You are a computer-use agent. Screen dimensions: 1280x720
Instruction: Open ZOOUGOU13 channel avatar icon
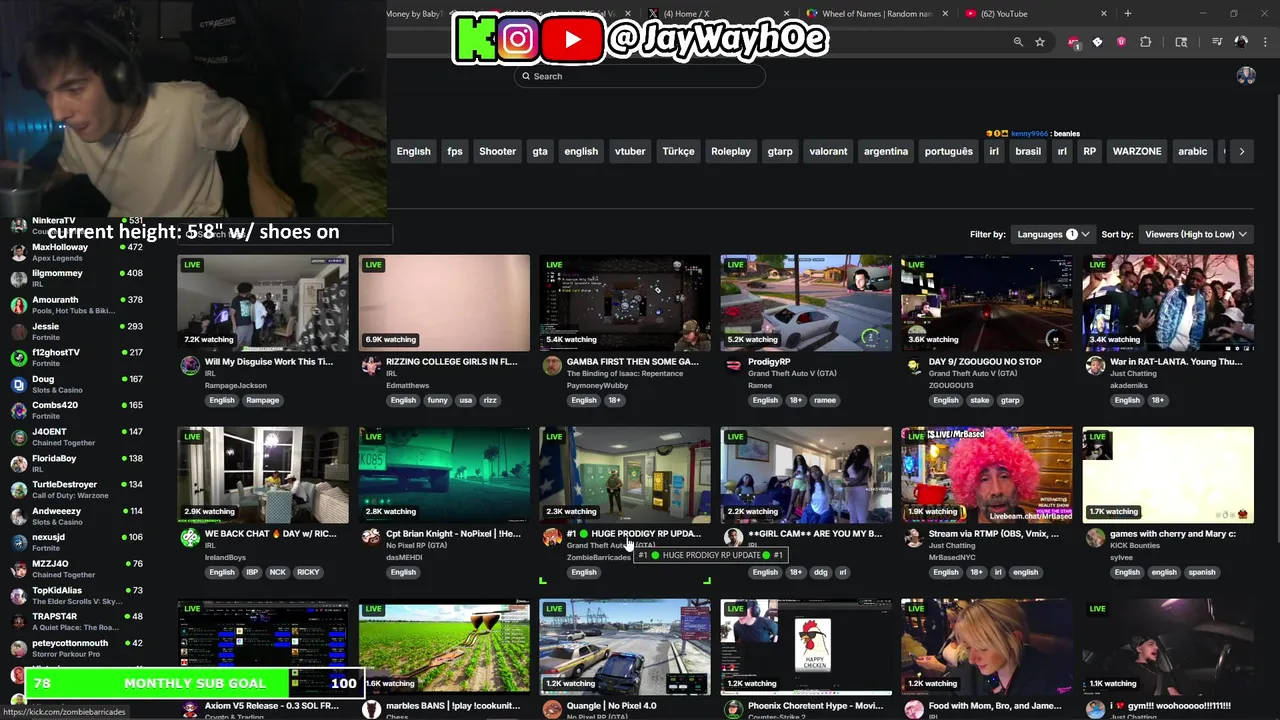pyautogui.click(x=914, y=367)
